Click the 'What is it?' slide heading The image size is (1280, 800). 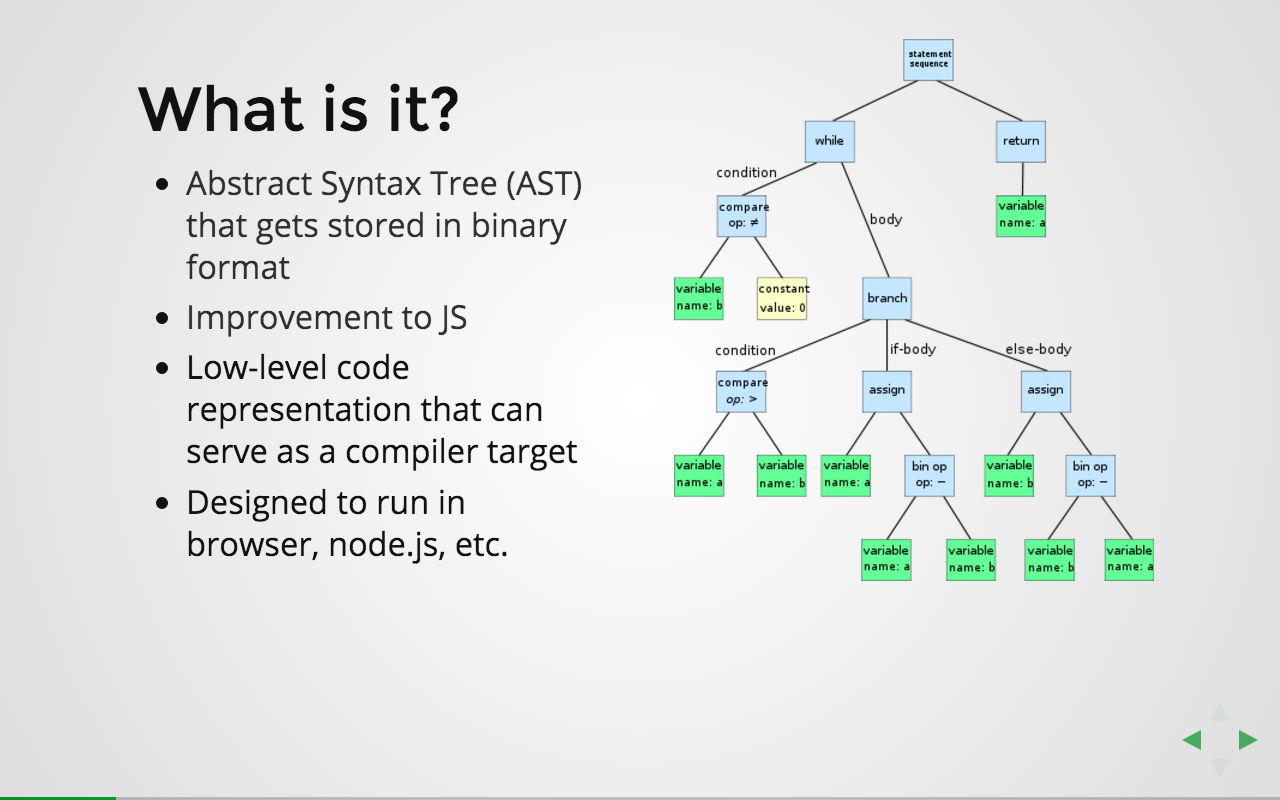click(x=298, y=110)
